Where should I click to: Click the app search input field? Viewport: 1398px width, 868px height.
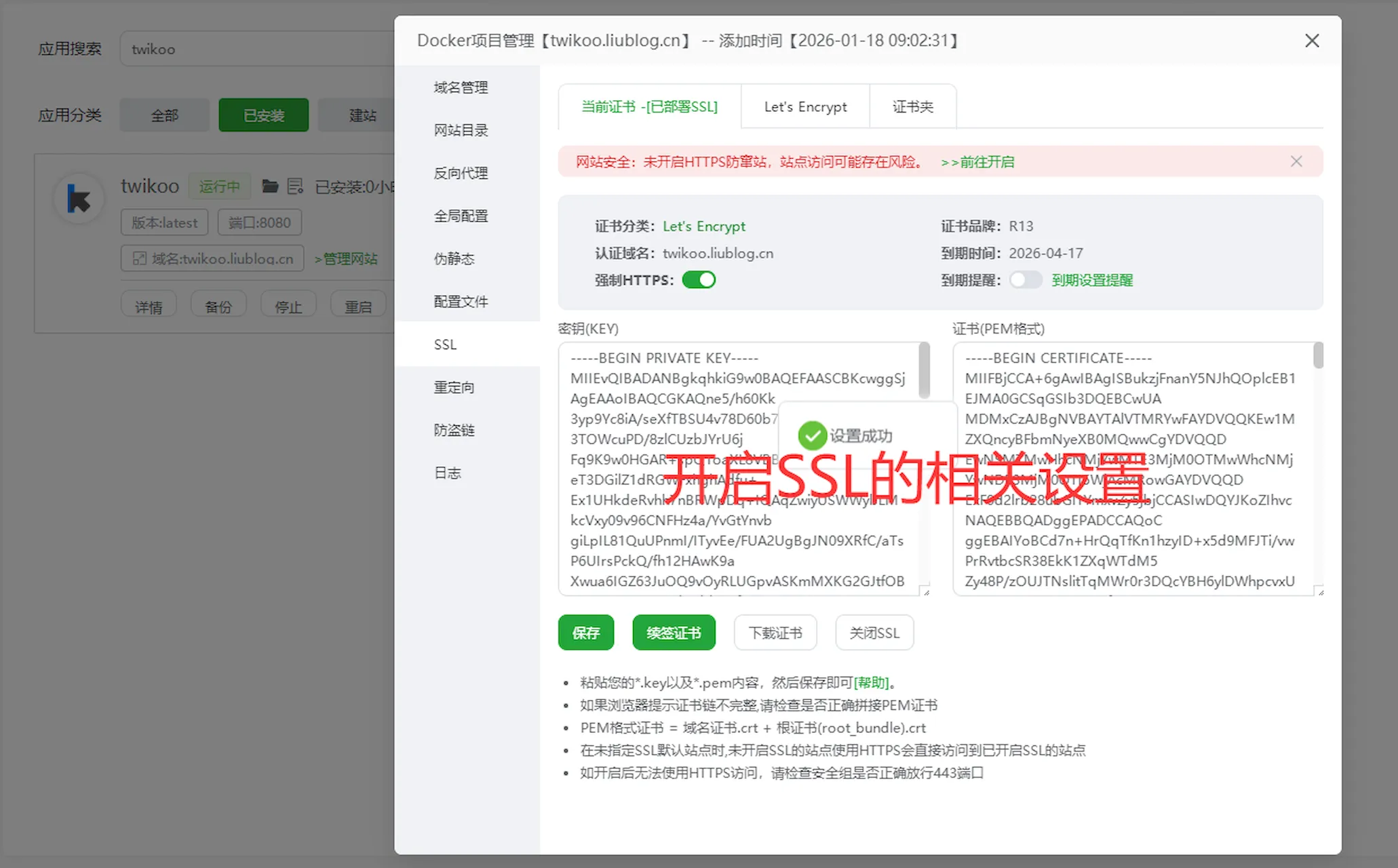pyautogui.click(x=258, y=49)
